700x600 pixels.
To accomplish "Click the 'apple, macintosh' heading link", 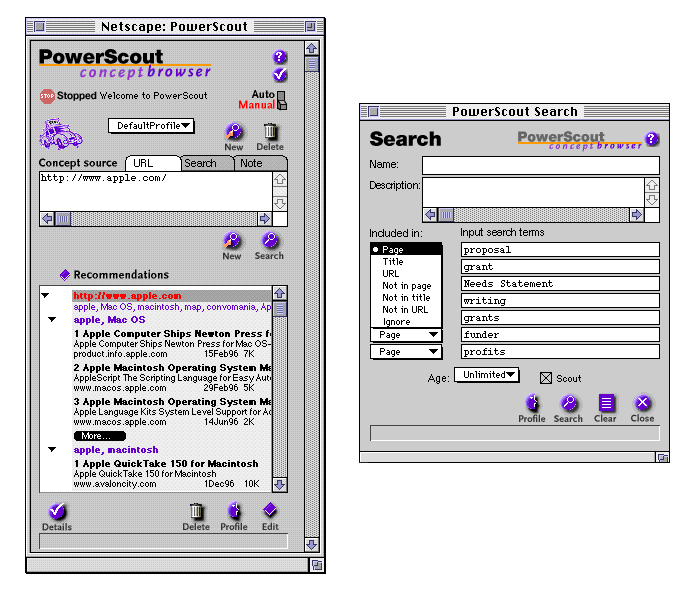I will [x=116, y=450].
